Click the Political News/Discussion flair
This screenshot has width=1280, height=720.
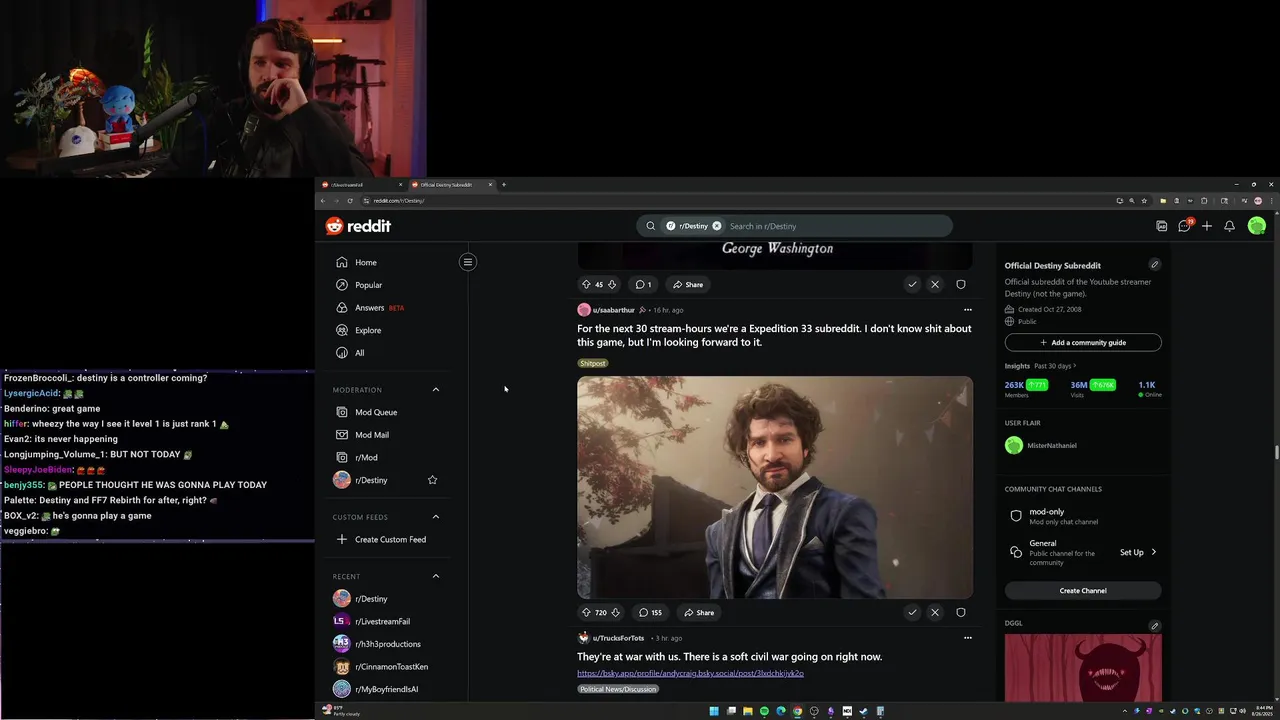tap(617, 689)
